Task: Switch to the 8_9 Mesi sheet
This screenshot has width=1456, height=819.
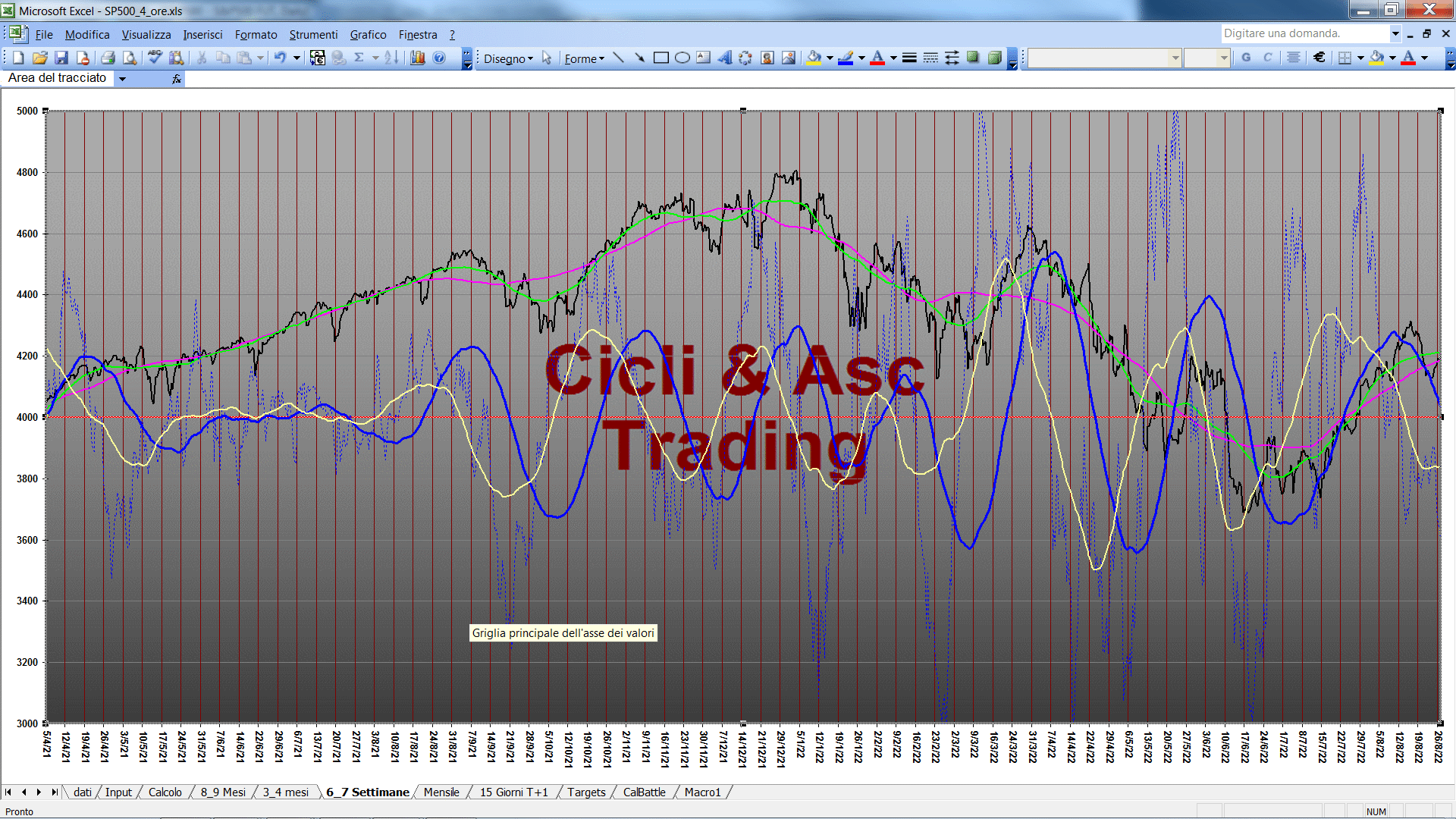Action: coord(223,792)
